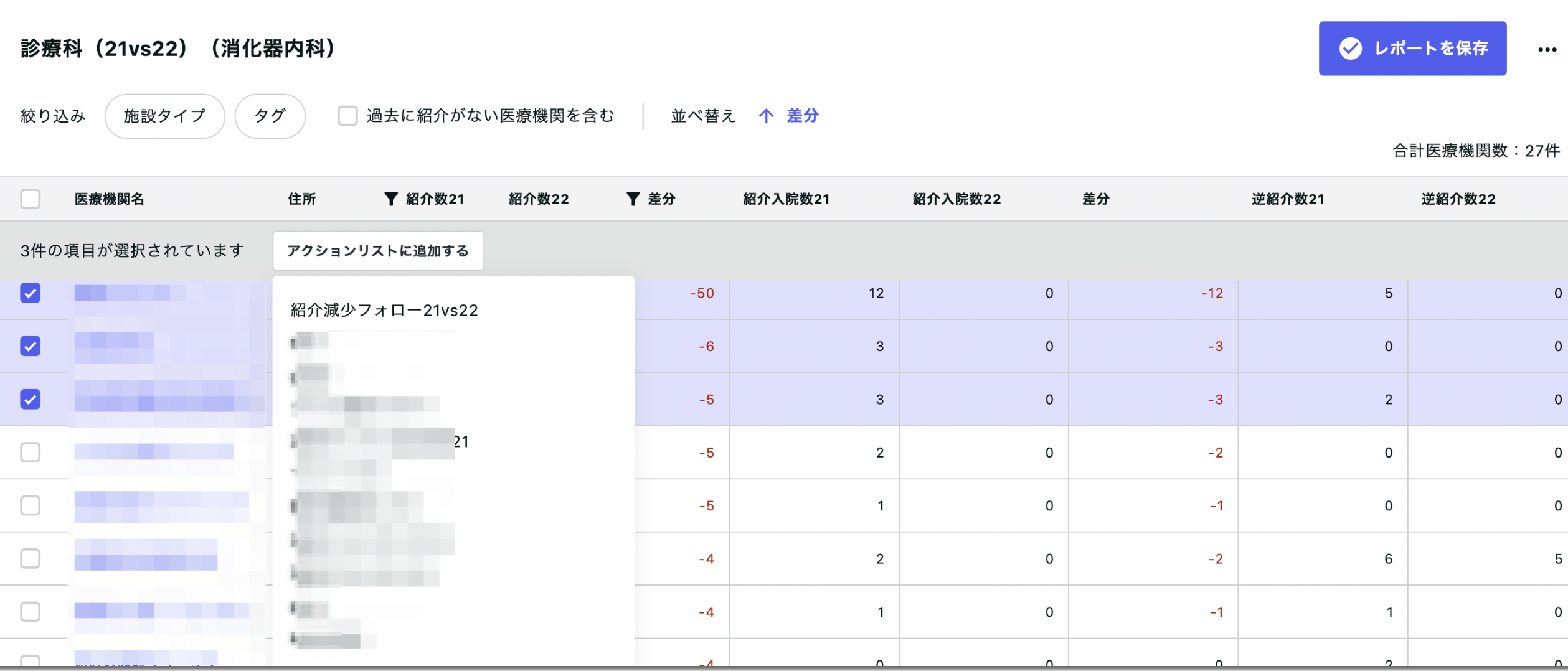Check the row with 逆紹介数21 value 6
This screenshot has height=671, width=1568.
(x=31, y=558)
